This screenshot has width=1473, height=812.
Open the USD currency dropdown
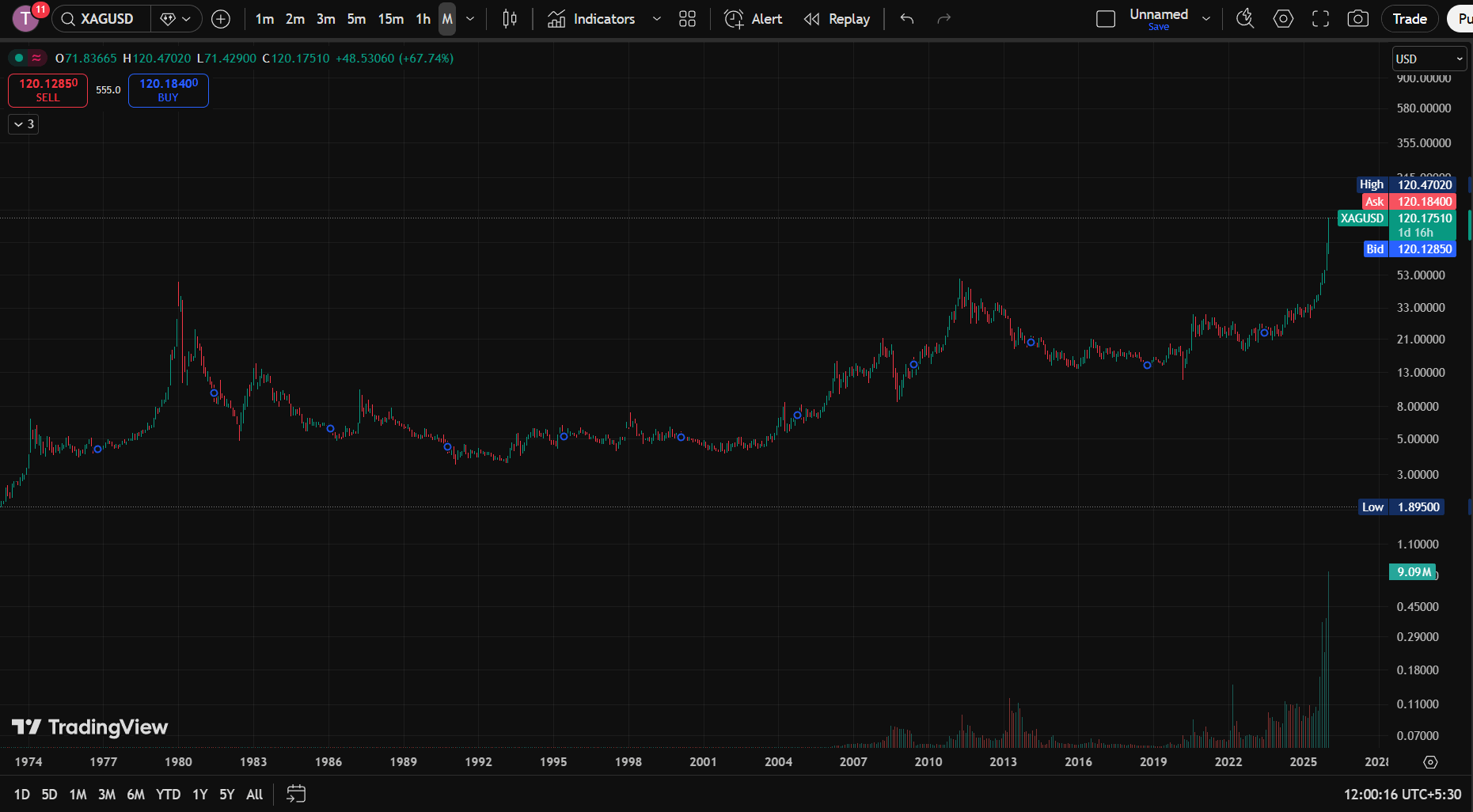coord(1429,59)
